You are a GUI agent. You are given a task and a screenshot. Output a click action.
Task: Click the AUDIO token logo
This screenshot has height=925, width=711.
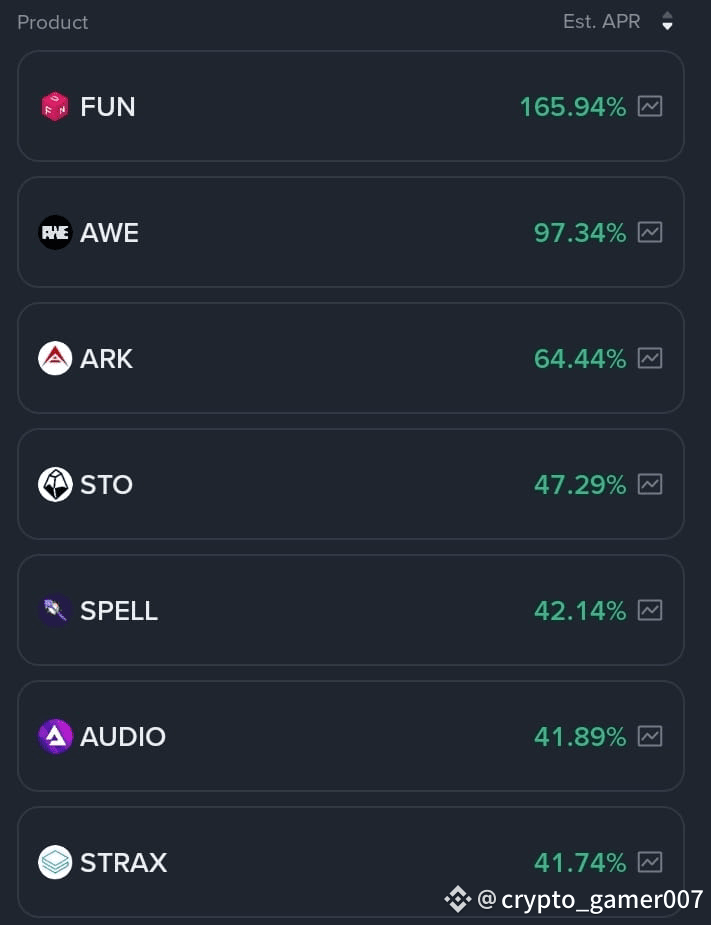(55, 736)
